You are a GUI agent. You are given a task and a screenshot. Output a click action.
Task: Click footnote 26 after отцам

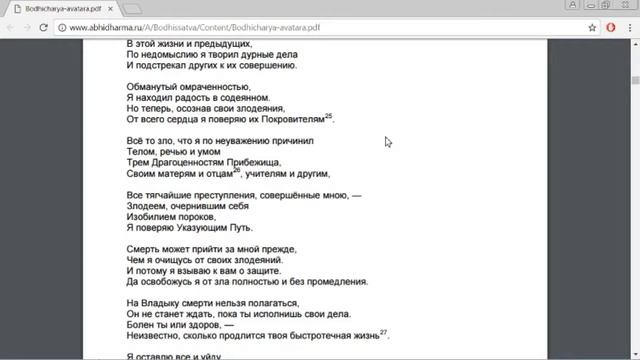[237, 171]
